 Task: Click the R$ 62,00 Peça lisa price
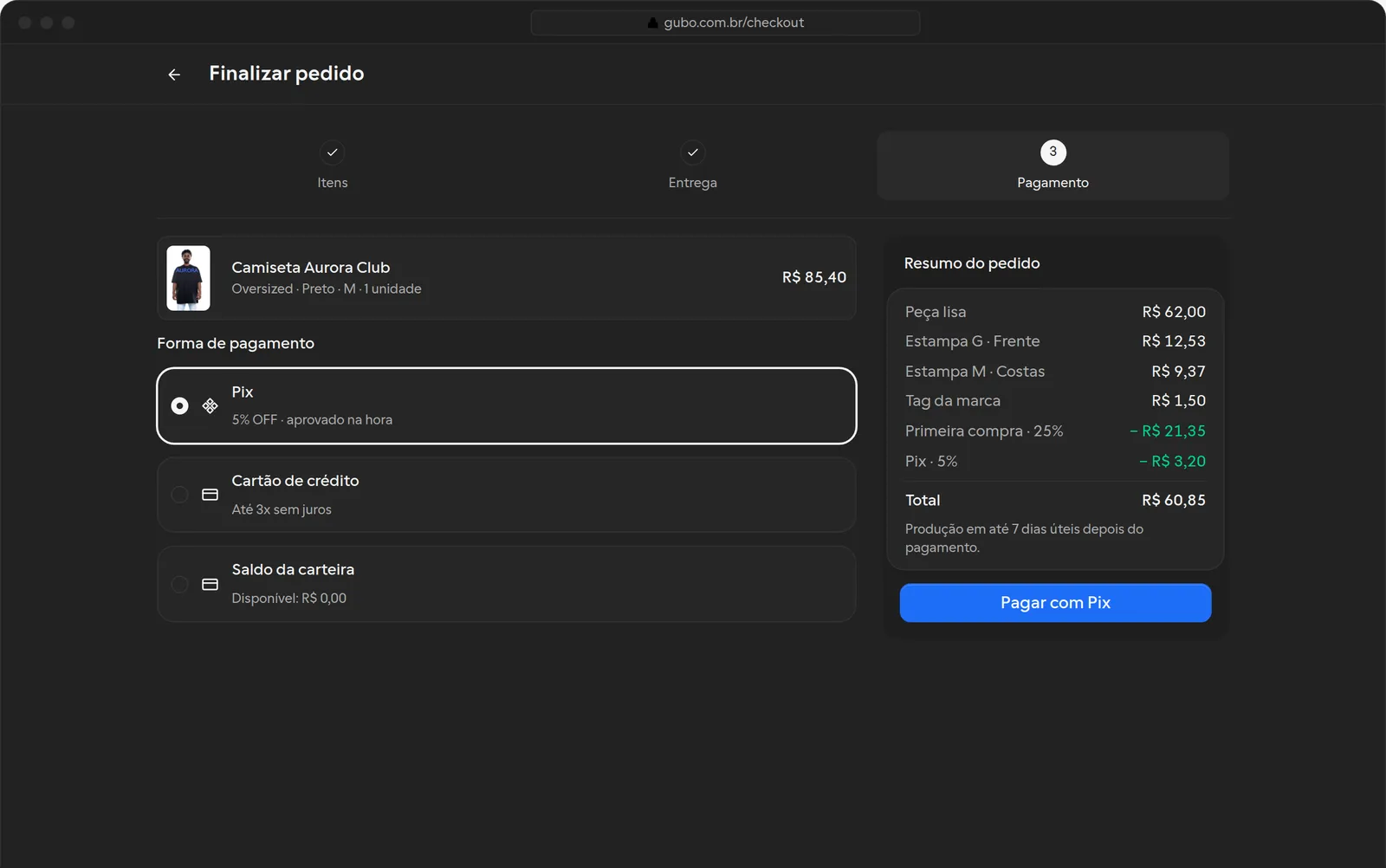pyautogui.click(x=1174, y=312)
